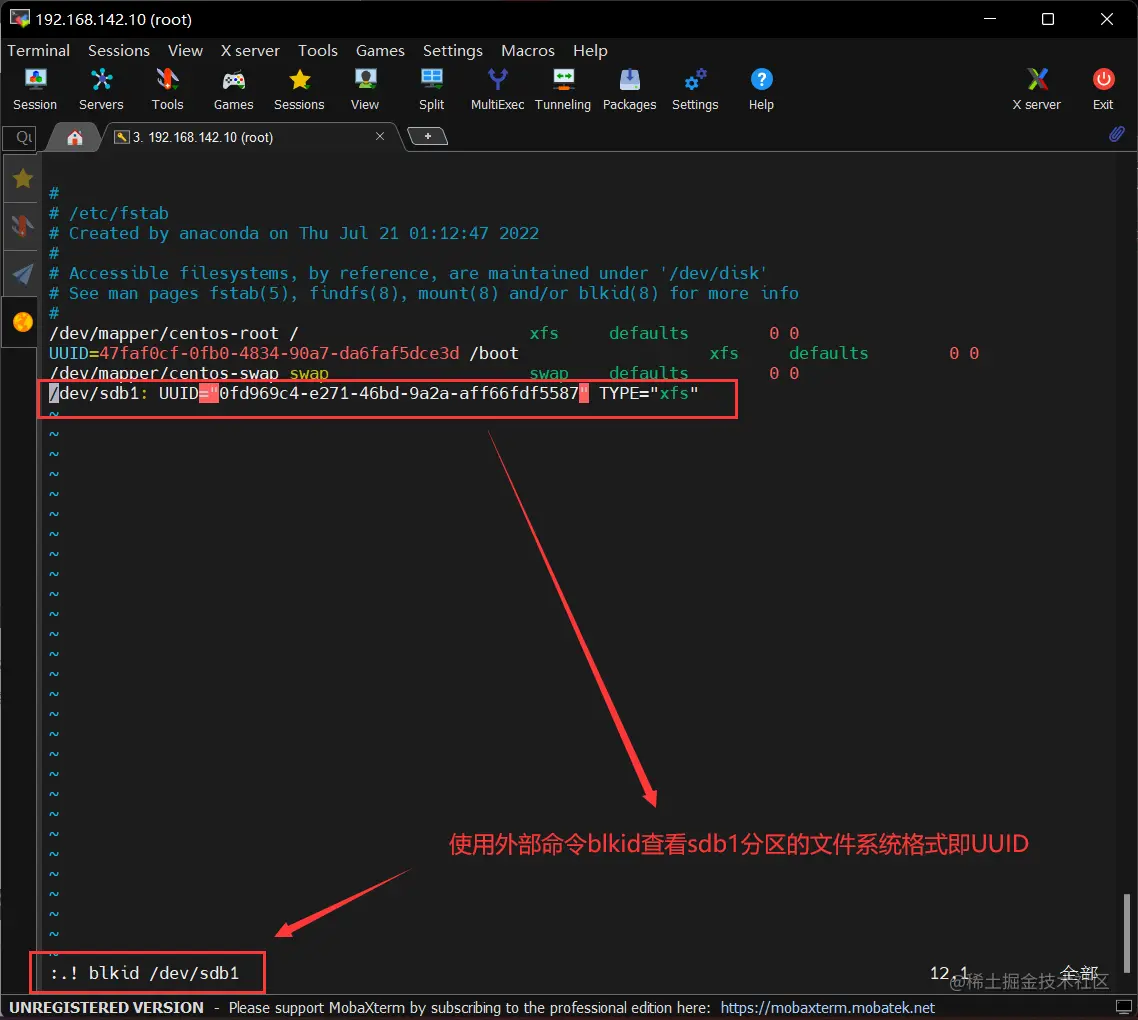
Task: Open the Session toolbar icon
Action: (x=35, y=89)
